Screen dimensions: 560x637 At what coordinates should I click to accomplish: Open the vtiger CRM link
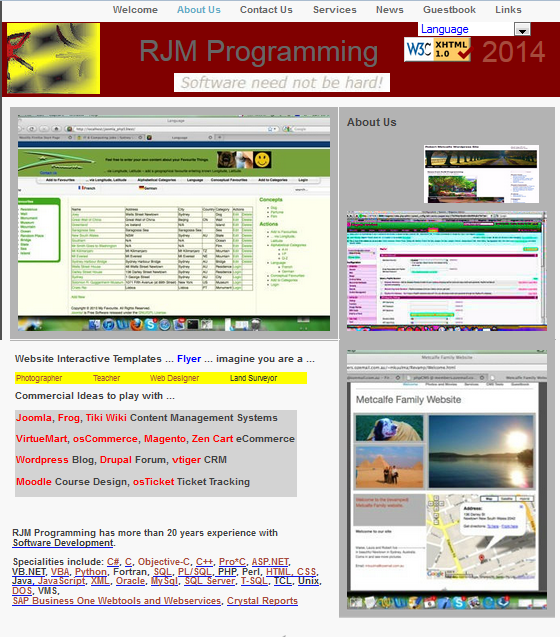[x=186, y=460]
